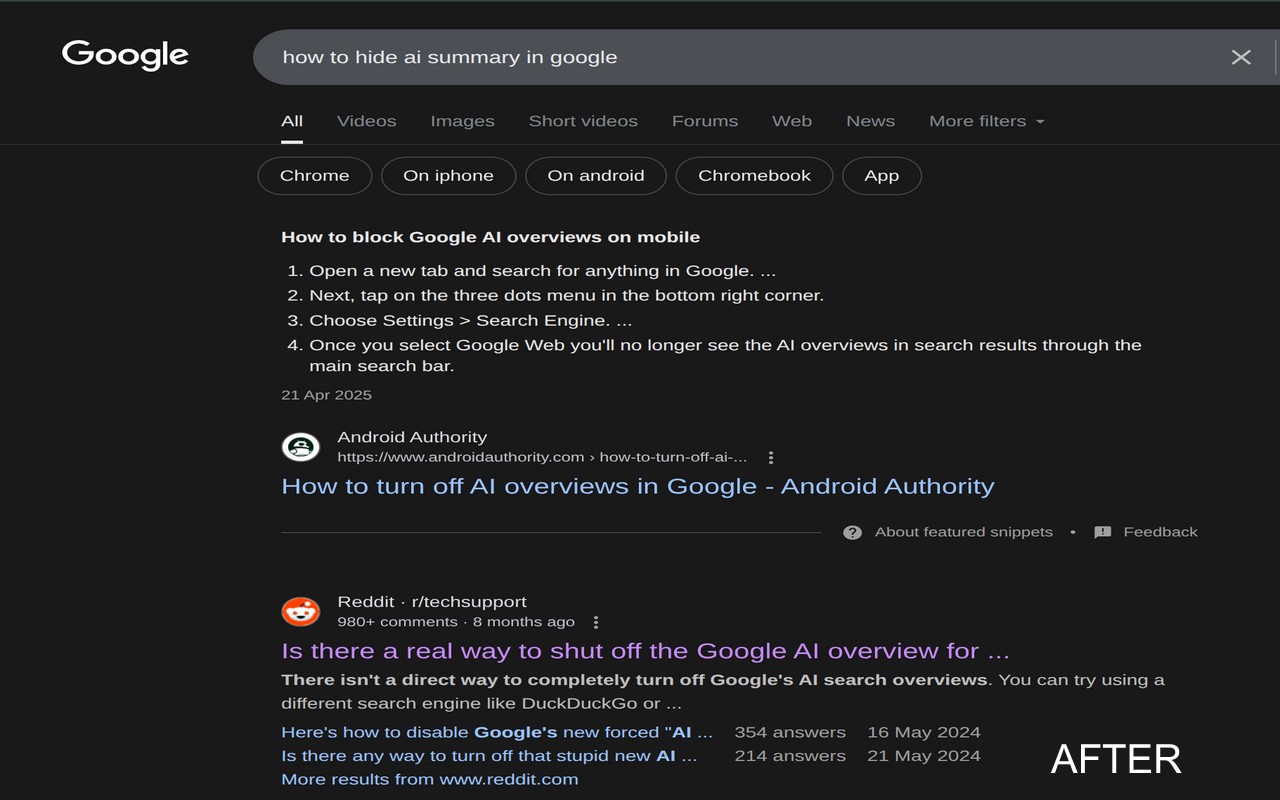This screenshot has height=800, width=1280.
Task: Click the '354 answers' count text
Action: click(x=790, y=733)
